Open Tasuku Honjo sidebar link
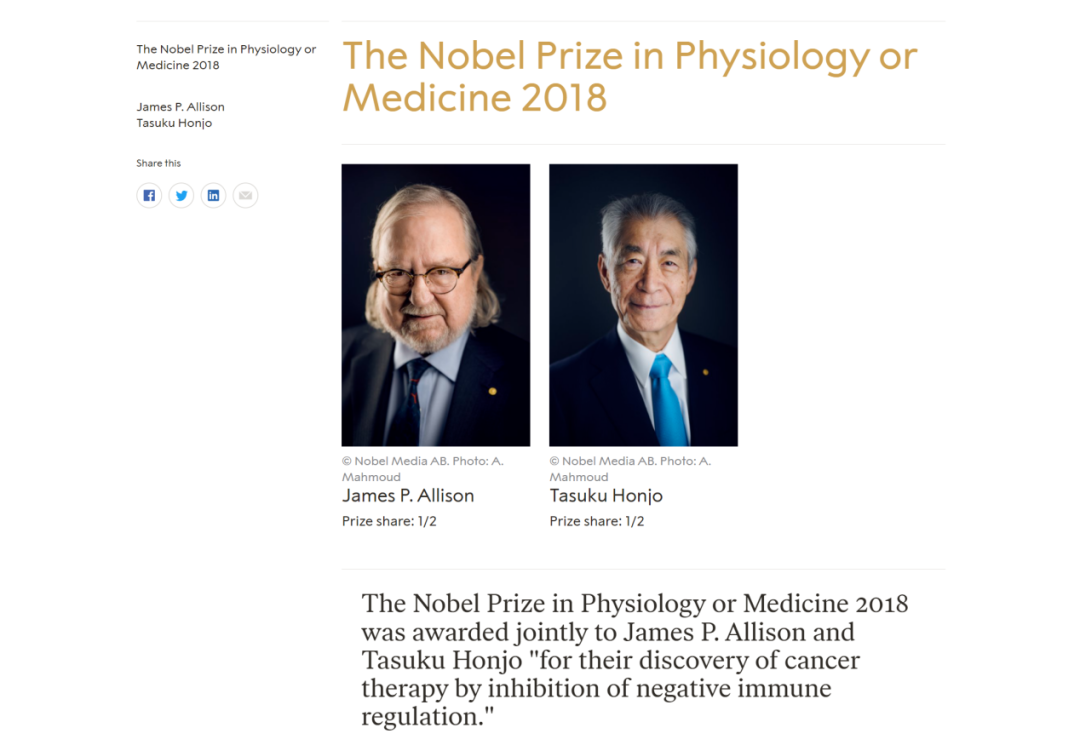The height and width of the screenshot is (745, 1080). pos(174,123)
